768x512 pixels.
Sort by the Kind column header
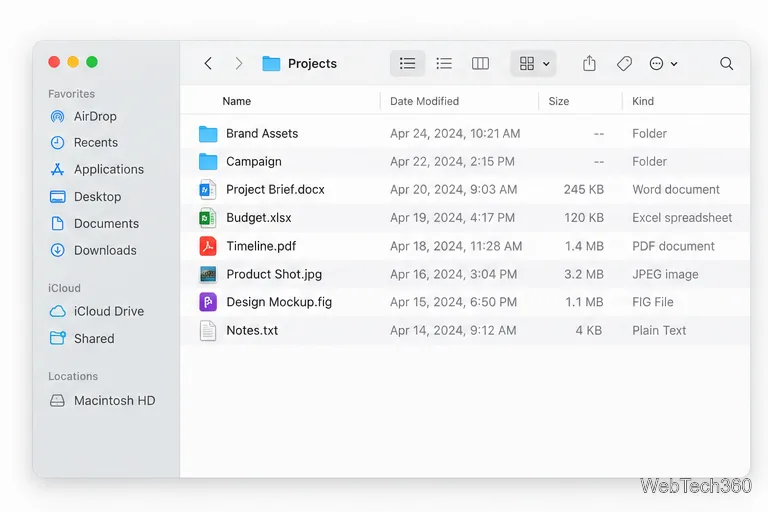point(643,101)
